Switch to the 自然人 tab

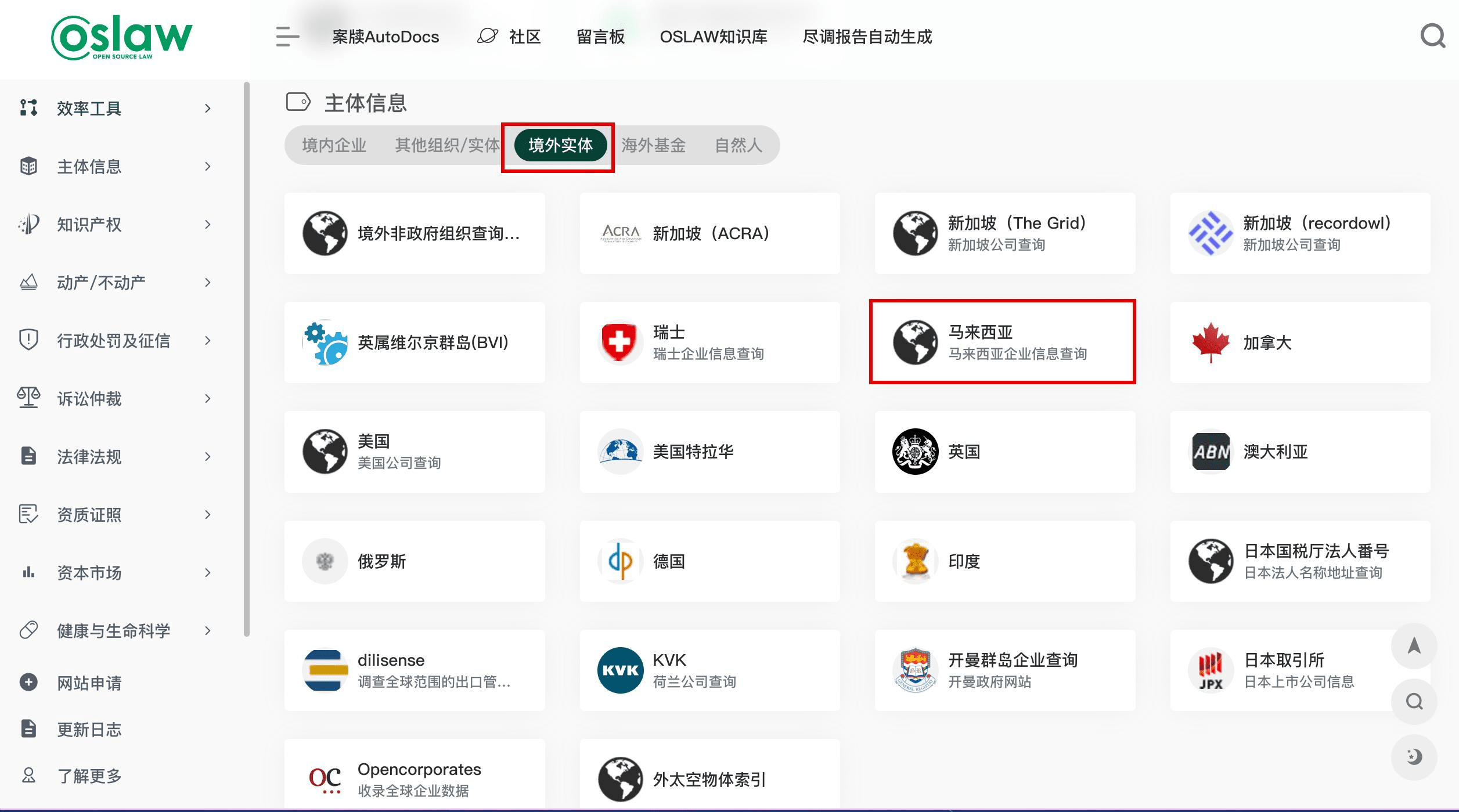[738, 145]
